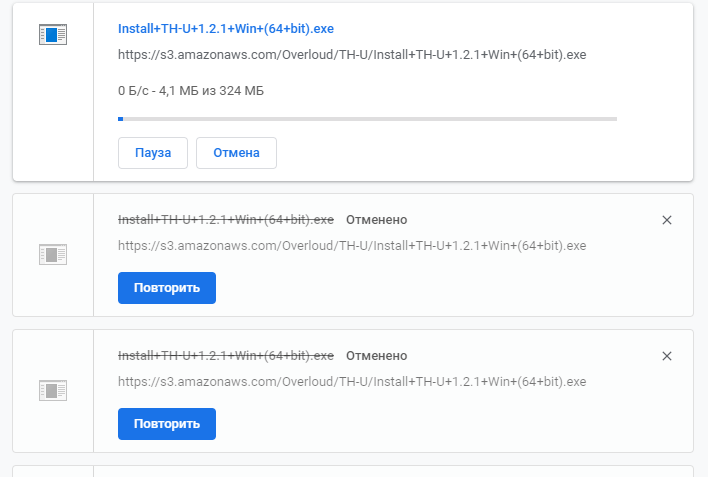Screen dimensions: 708x477
Task: Click the URL of the second cancelled download
Action: pos(352,382)
